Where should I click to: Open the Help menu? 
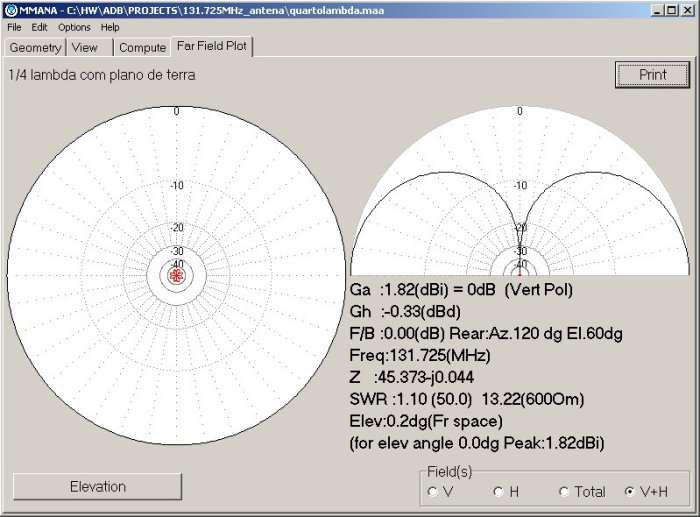(110, 27)
